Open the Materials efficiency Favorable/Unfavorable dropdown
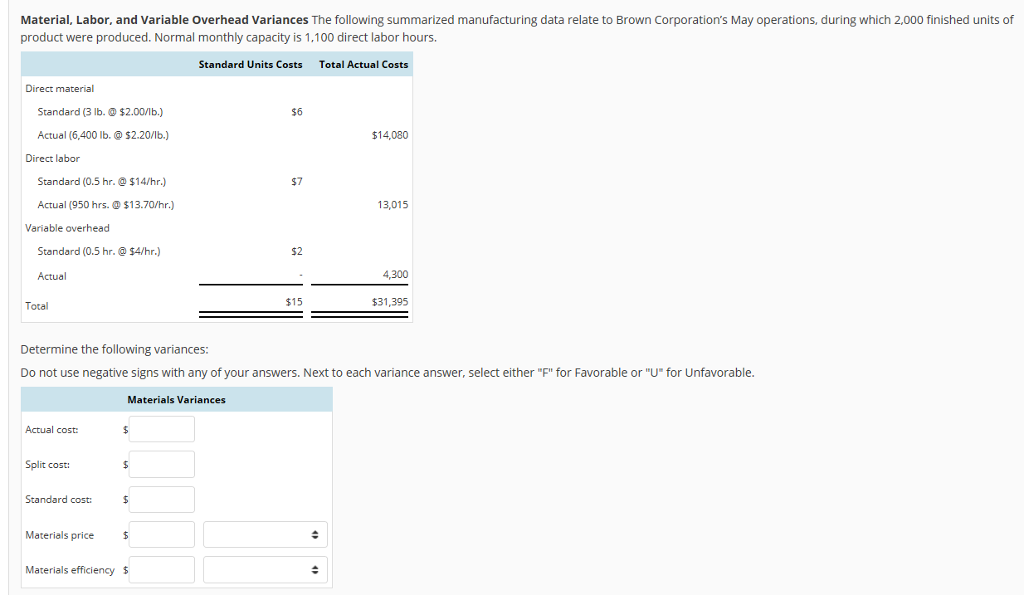This screenshot has width=1024, height=595. [x=264, y=569]
